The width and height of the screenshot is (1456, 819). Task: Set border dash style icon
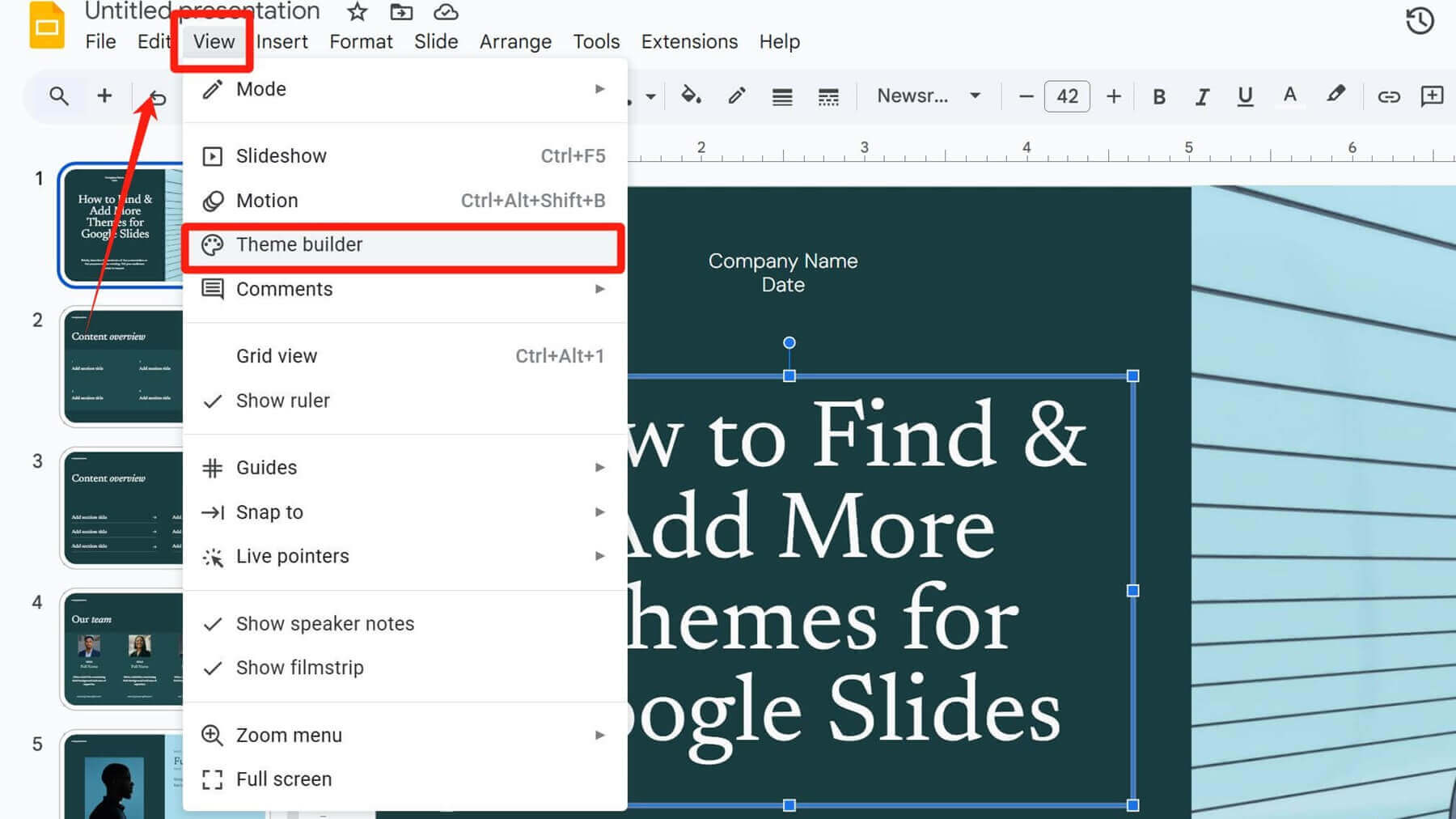(x=828, y=97)
